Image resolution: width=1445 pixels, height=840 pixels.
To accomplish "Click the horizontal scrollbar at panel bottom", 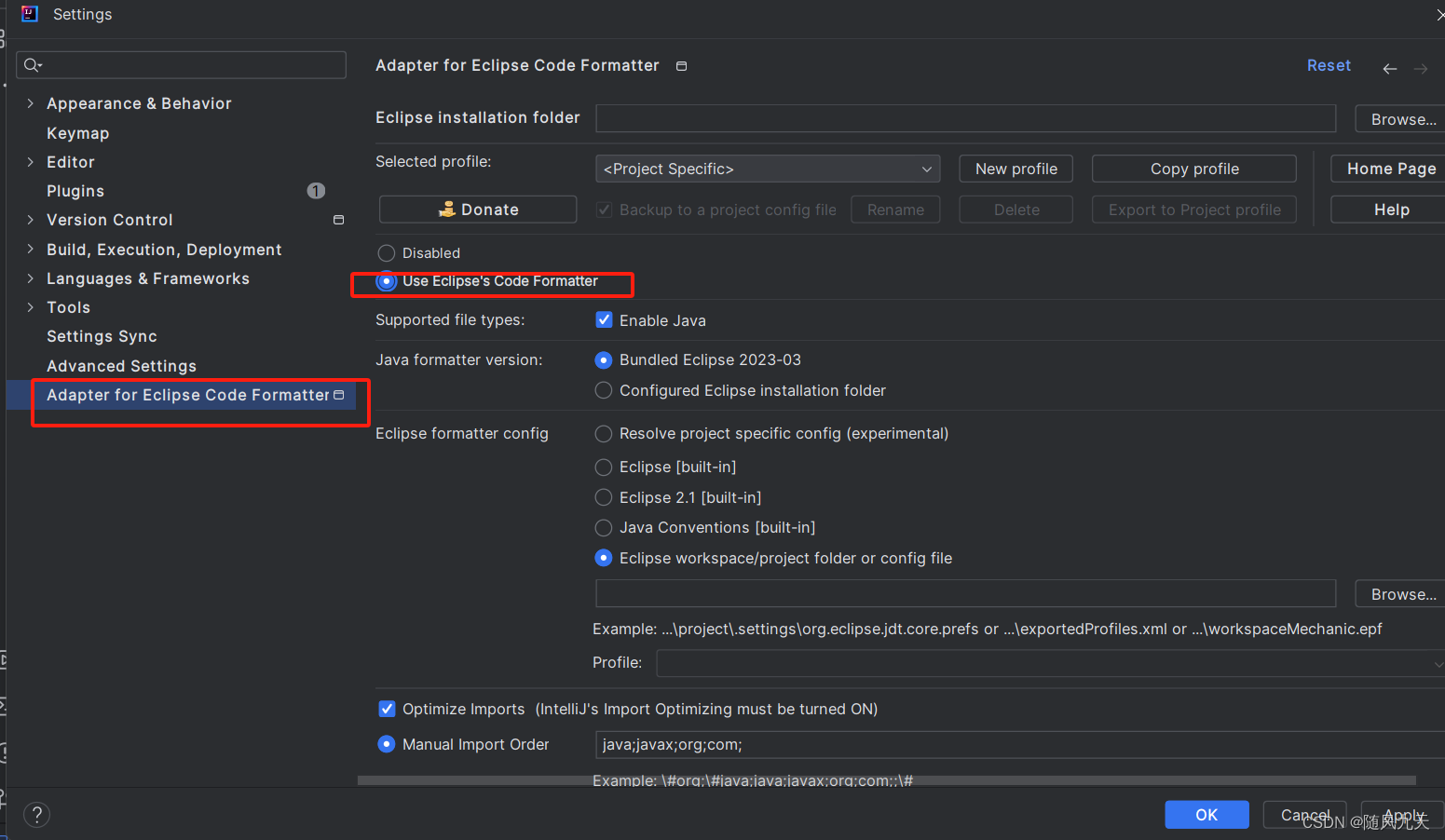I will pos(887,780).
